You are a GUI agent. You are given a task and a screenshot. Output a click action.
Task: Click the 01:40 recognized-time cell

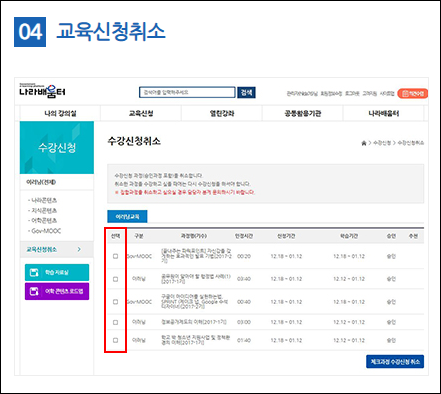[244, 340]
